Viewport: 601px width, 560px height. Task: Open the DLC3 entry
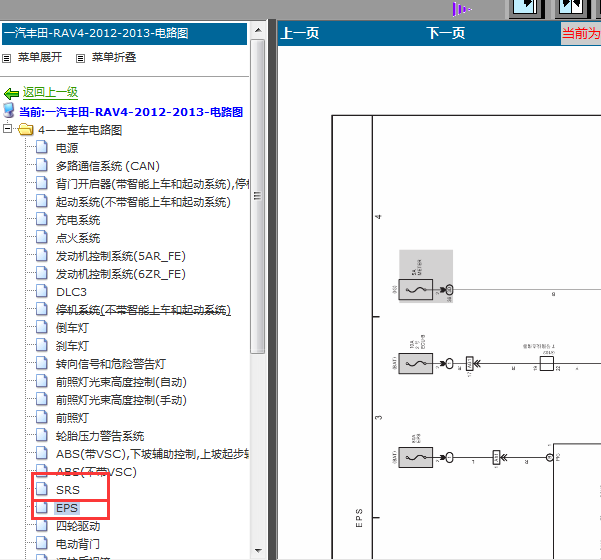pos(71,292)
